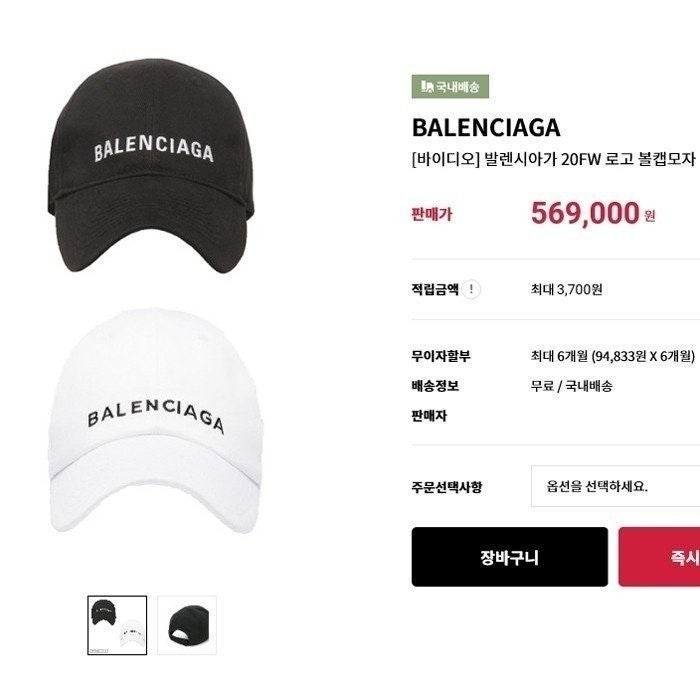
Task: Click the red 즉시 purchase button
Action: click(659, 557)
